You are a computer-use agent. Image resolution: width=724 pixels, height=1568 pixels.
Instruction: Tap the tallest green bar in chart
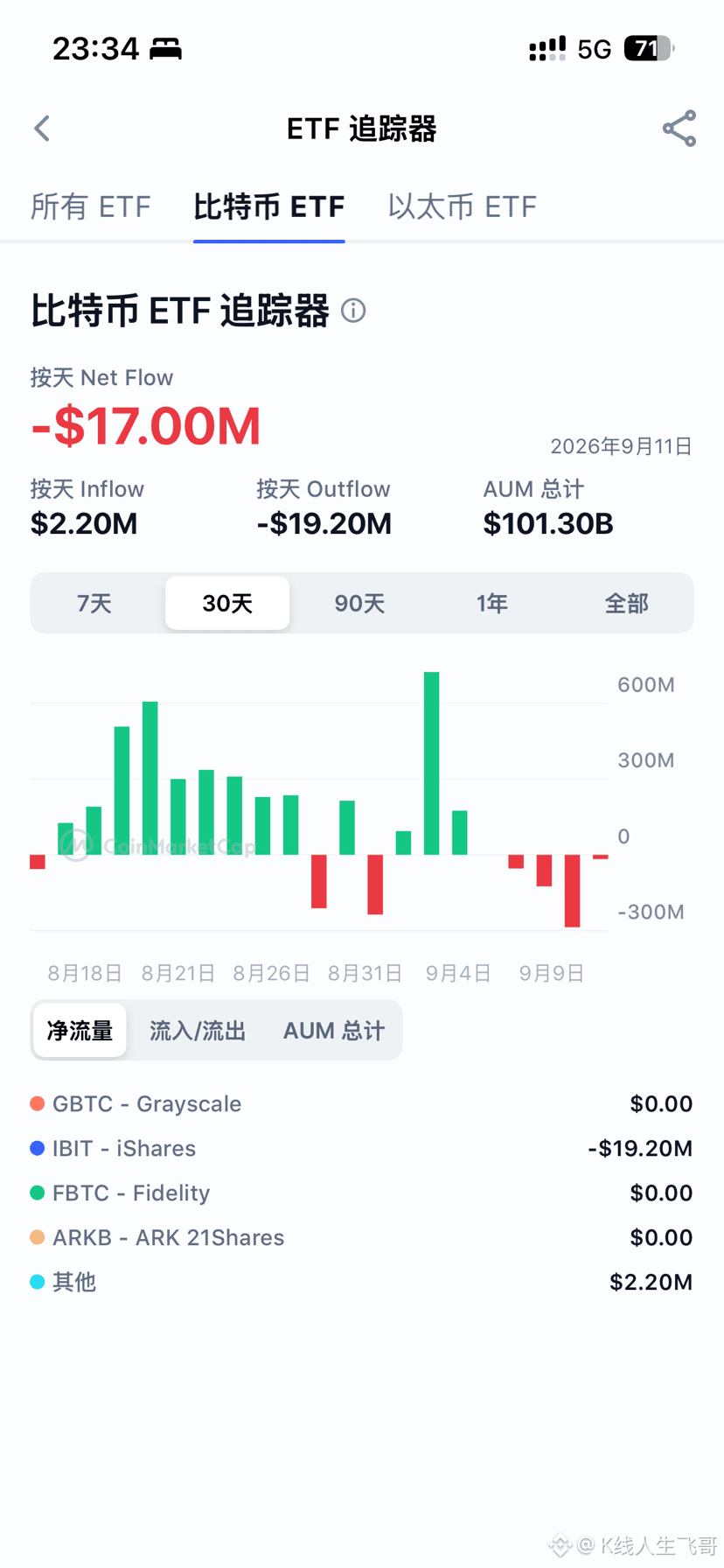tap(432, 763)
